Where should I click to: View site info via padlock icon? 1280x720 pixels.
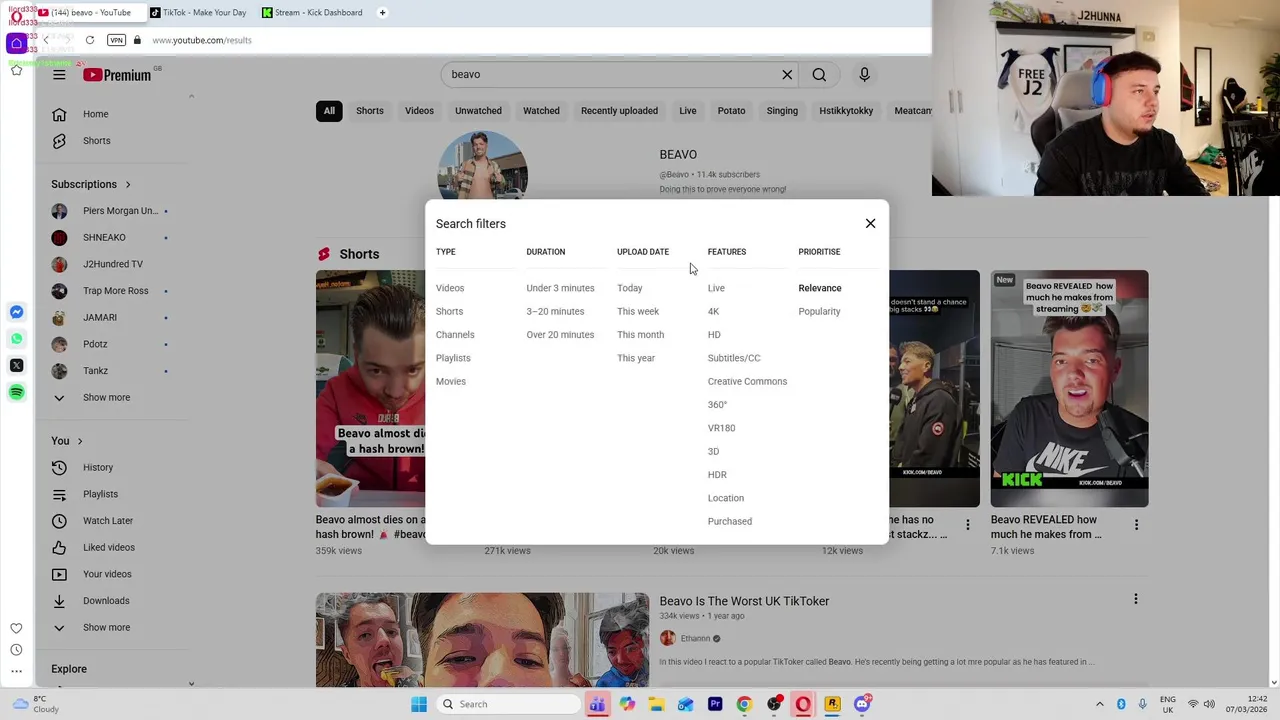coord(137,40)
